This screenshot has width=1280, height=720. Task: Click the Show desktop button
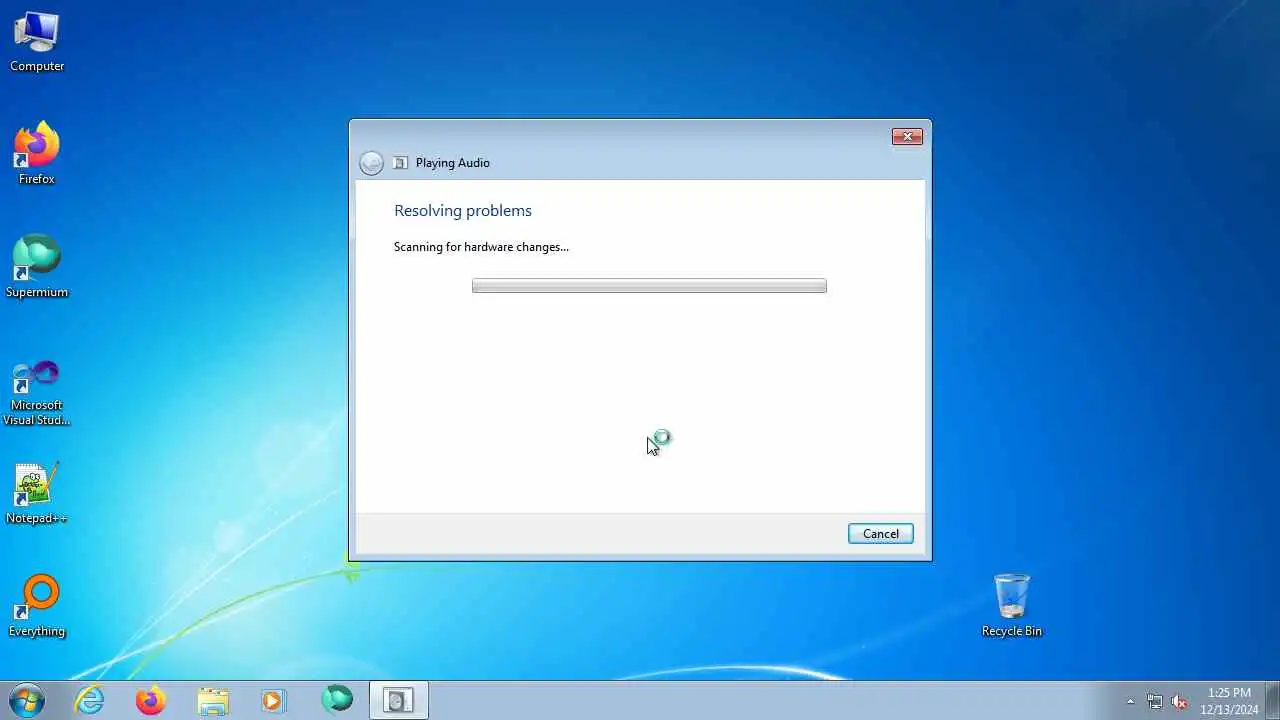pyautogui.click(x=1272, y=700)
